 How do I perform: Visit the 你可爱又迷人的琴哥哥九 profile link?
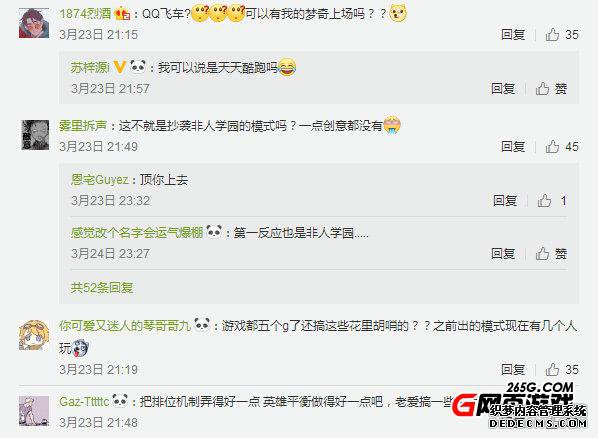[125, 326]
